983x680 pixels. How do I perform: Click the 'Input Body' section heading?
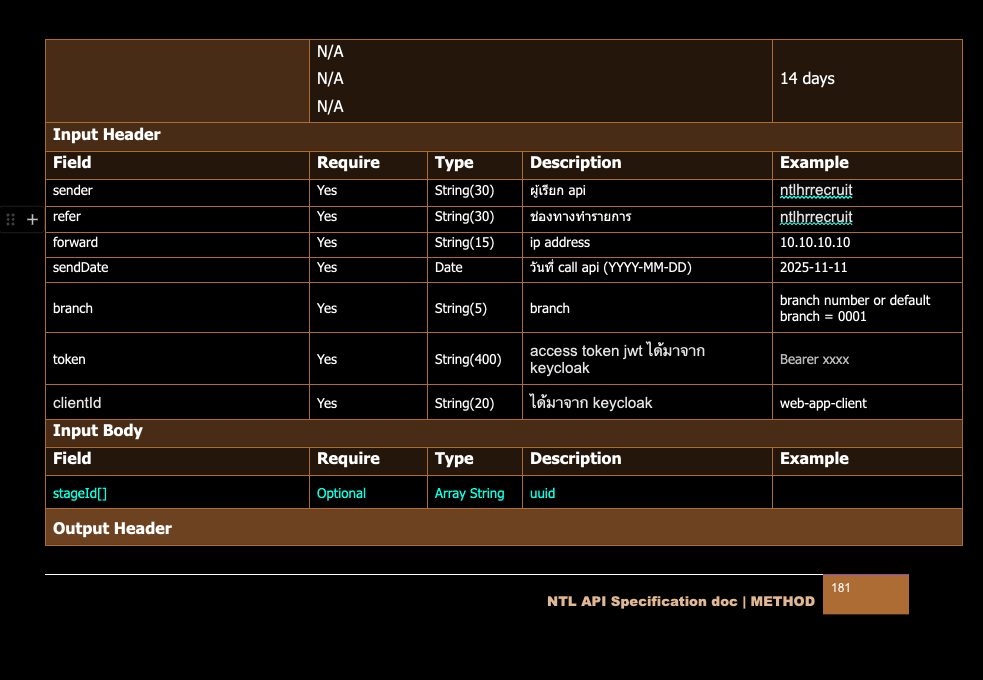click(x=98, y=431)
